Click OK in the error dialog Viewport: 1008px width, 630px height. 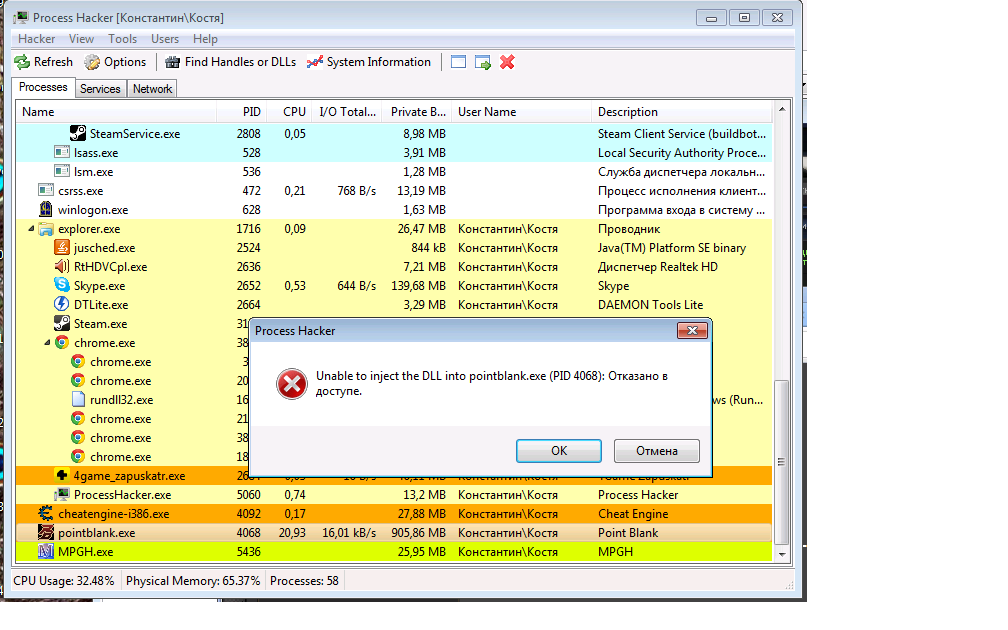[x=559, y=451]
